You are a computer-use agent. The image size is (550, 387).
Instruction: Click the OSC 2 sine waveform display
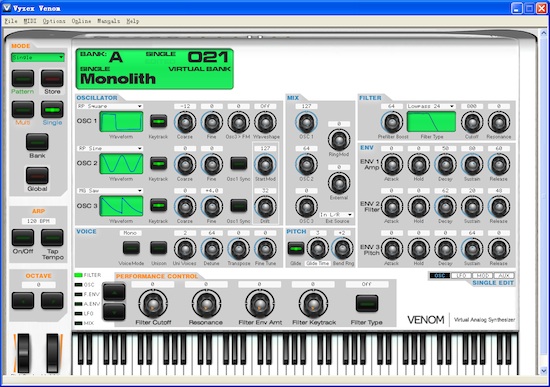point(121,164)
